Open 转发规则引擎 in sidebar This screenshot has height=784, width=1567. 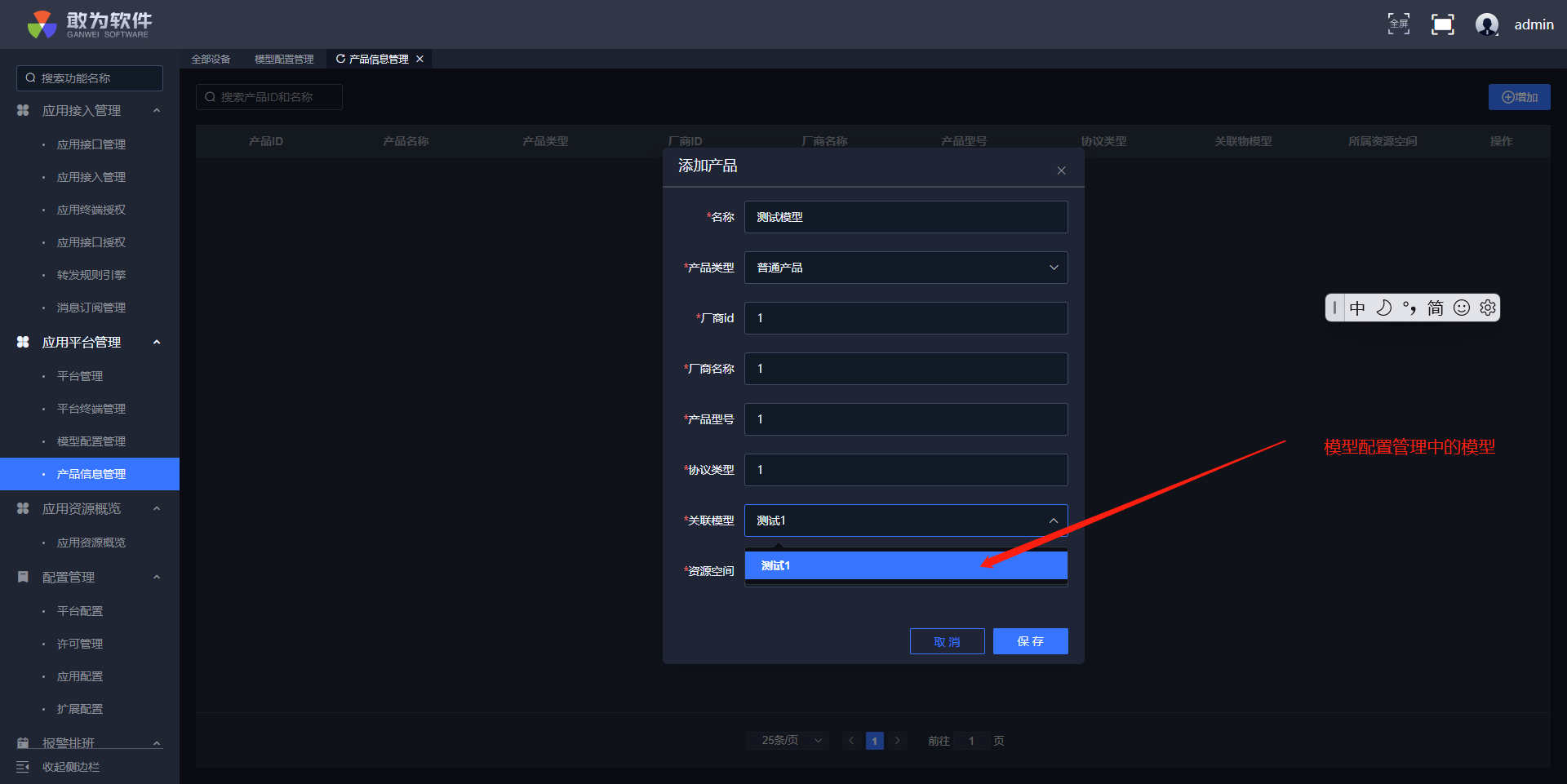[x=91, y=275]
